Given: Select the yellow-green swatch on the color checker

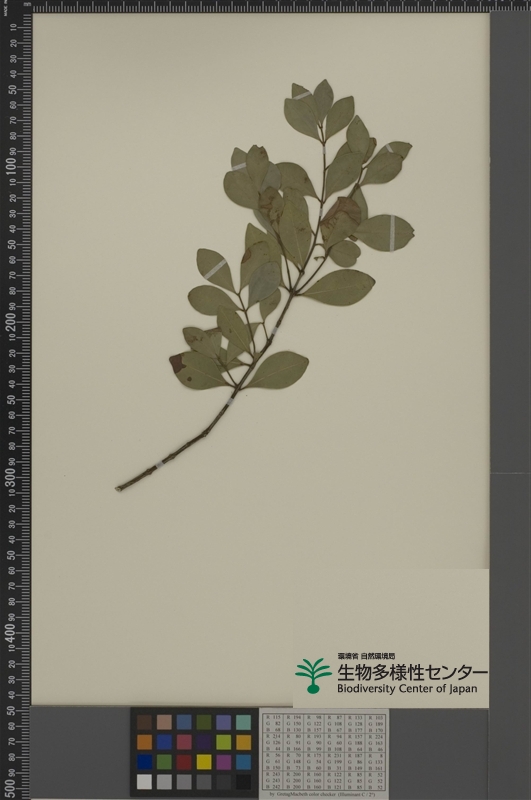Looking at the screenshot, I should [x=224, y=742].
